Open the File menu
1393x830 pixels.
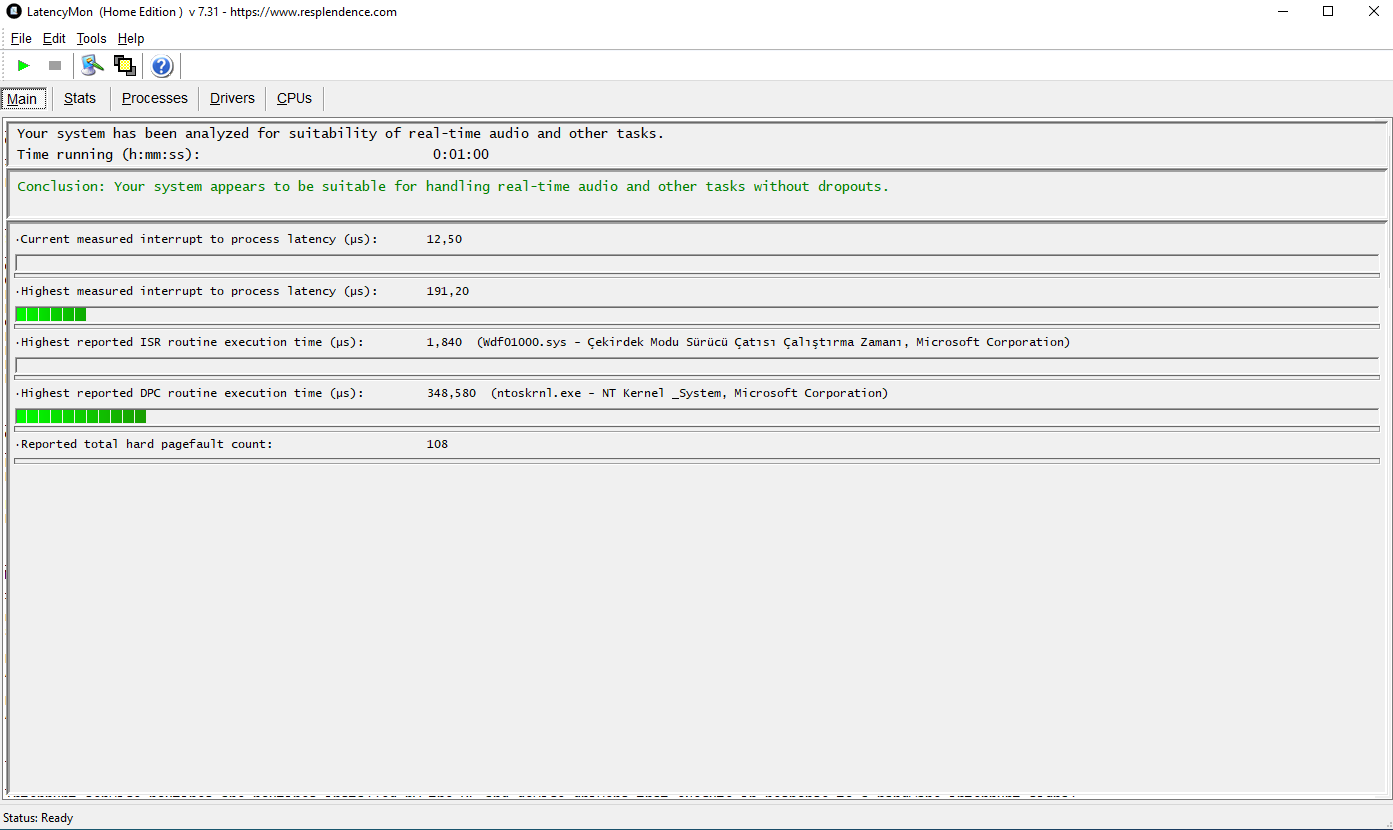tap(21, 39)
